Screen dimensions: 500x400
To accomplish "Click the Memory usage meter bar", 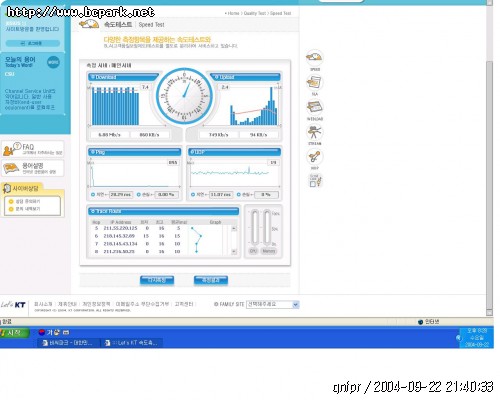I will click(267, 228).
